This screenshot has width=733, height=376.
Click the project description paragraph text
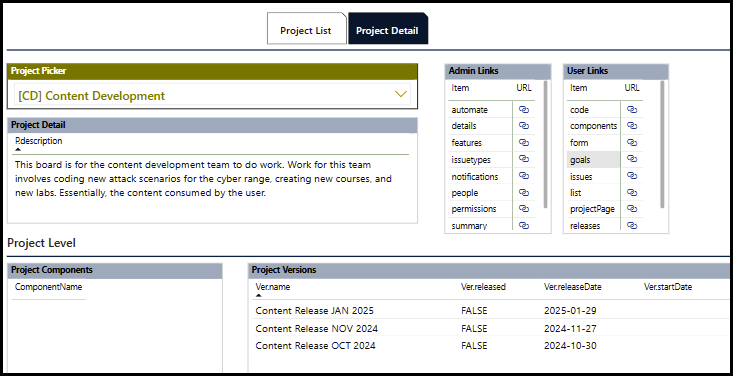[x=203, y=179]
